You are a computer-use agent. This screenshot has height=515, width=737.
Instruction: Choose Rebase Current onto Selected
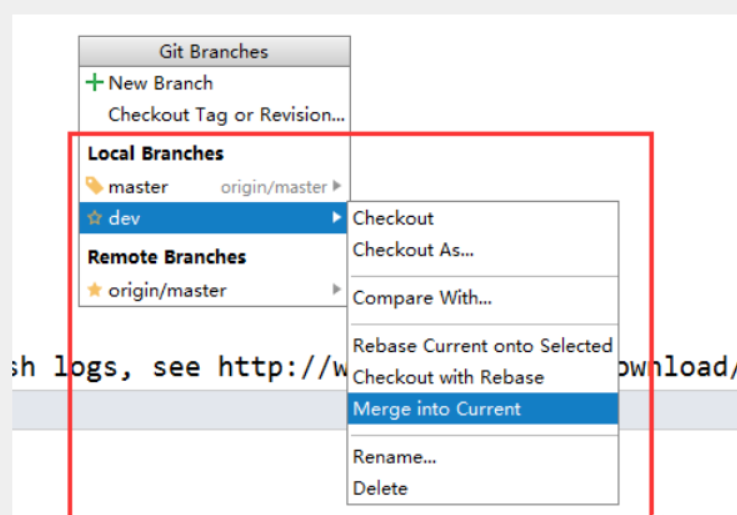[483, 346]
